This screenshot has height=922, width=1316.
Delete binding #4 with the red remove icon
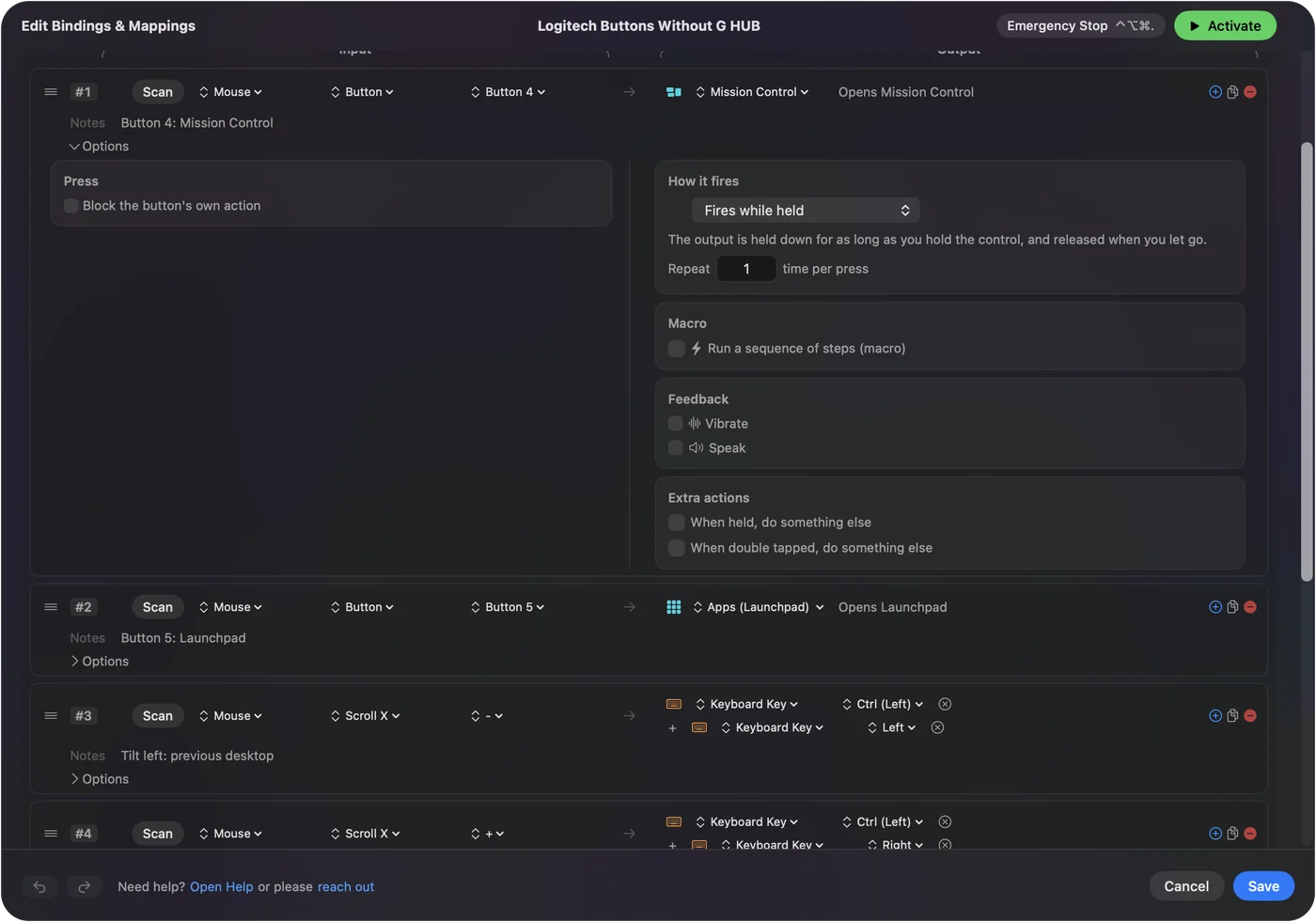click(1250, 834)
